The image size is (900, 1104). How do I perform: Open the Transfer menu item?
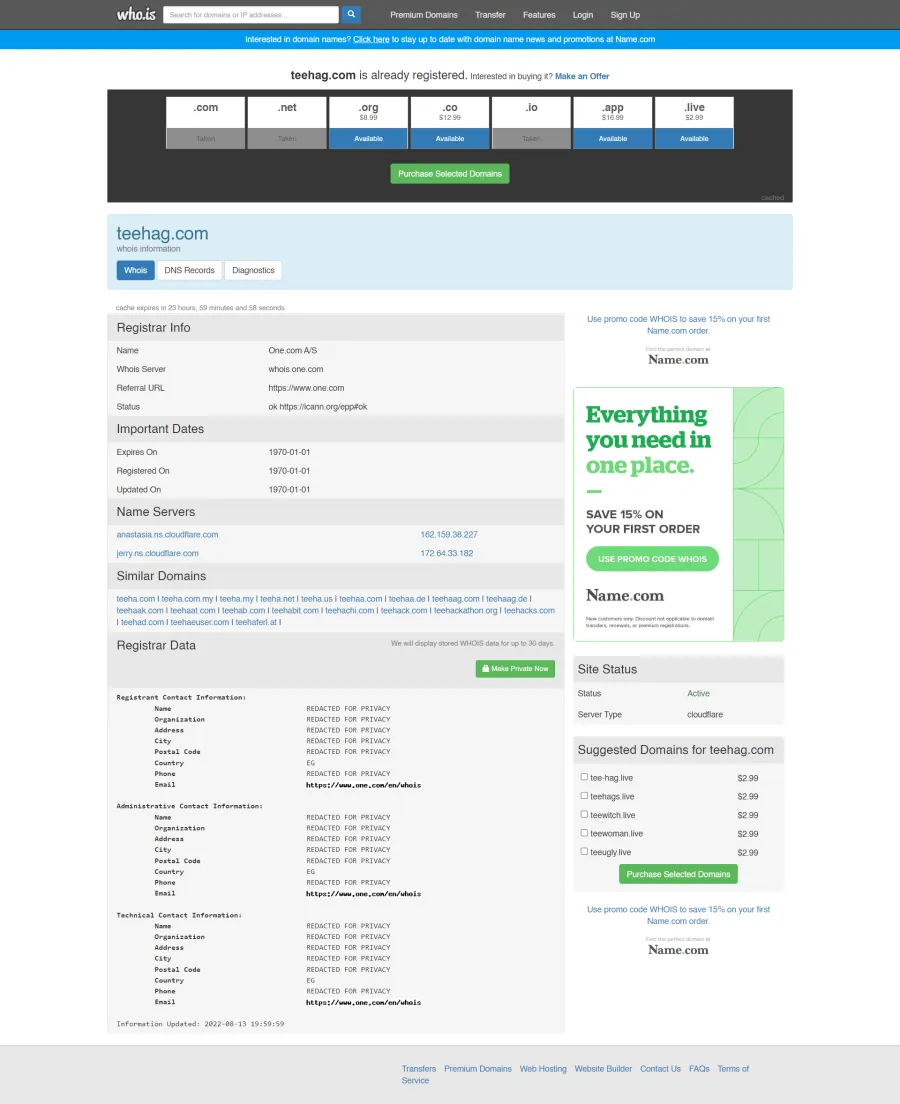pyautogui.click(x=490, y=15)
